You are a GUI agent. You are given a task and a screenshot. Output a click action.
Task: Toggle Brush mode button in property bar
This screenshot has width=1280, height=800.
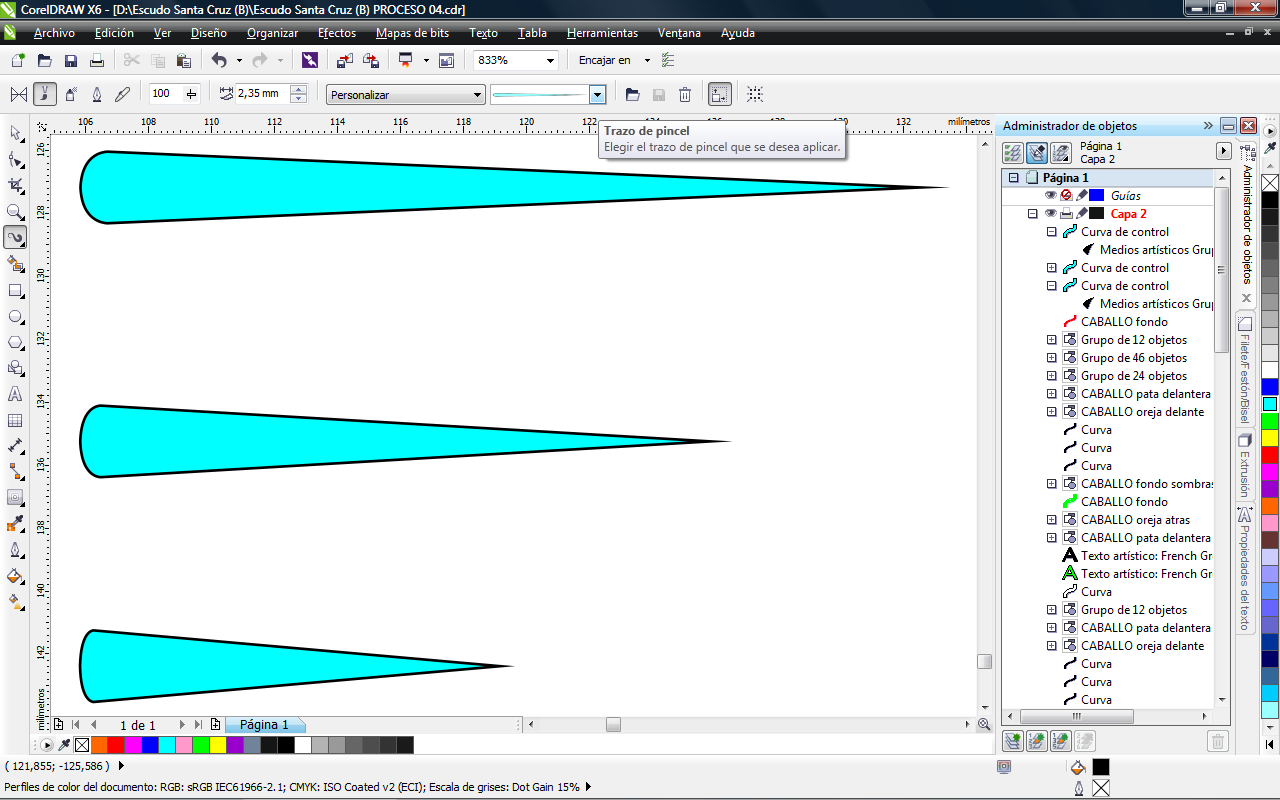tap(45, 94)
